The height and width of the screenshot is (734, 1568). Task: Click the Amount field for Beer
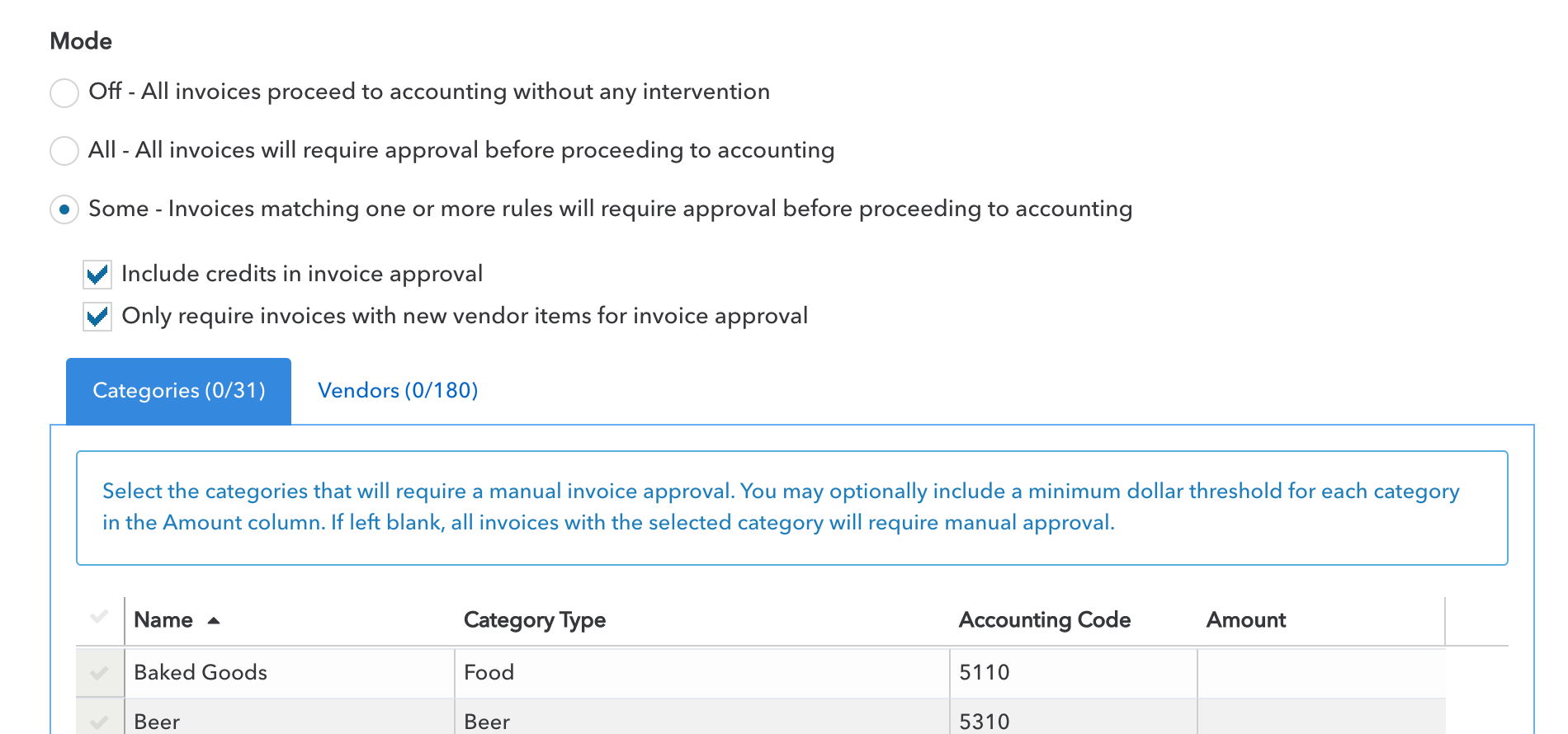pos(1320,720)
